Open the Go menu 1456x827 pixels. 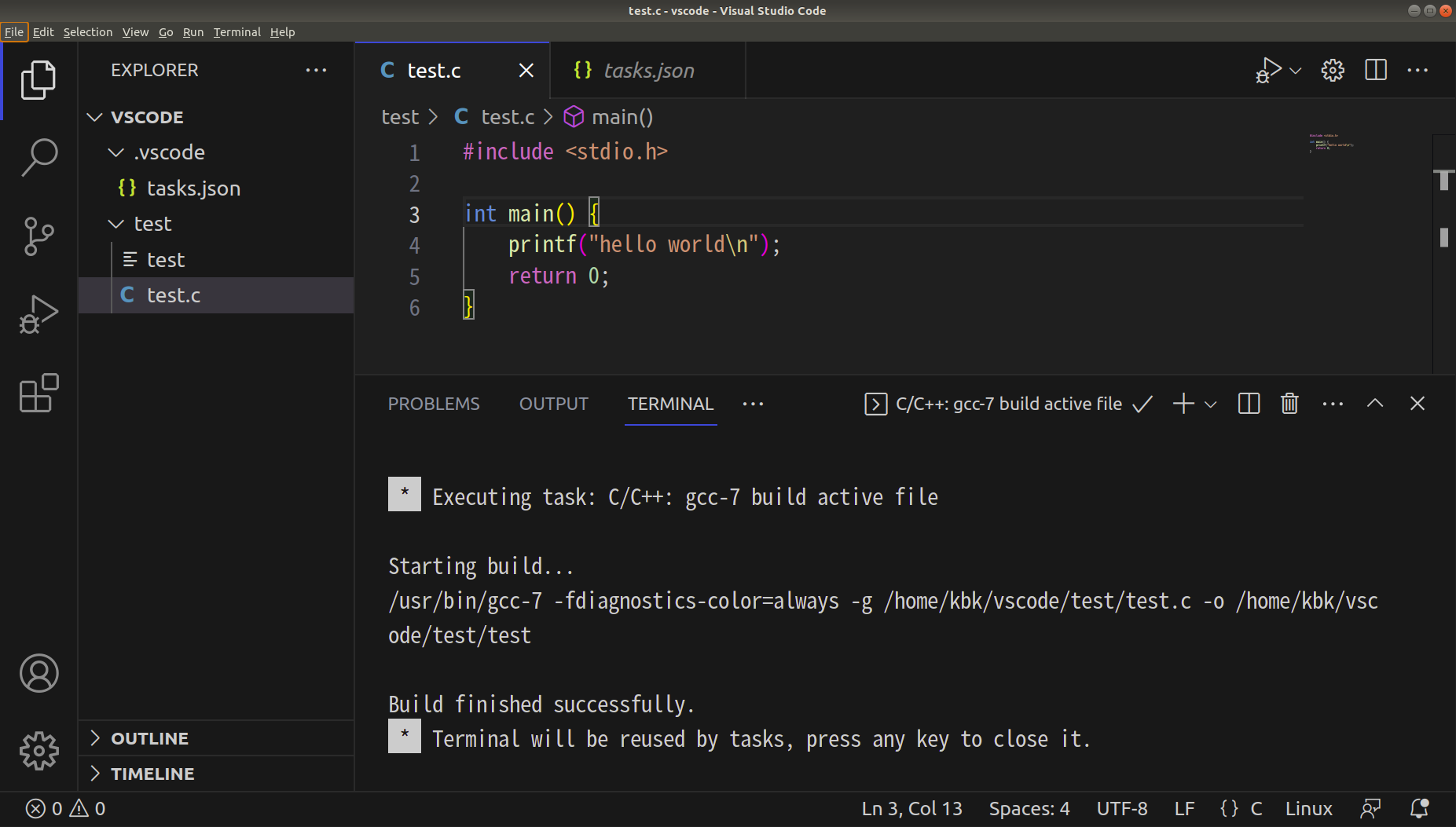166,32
